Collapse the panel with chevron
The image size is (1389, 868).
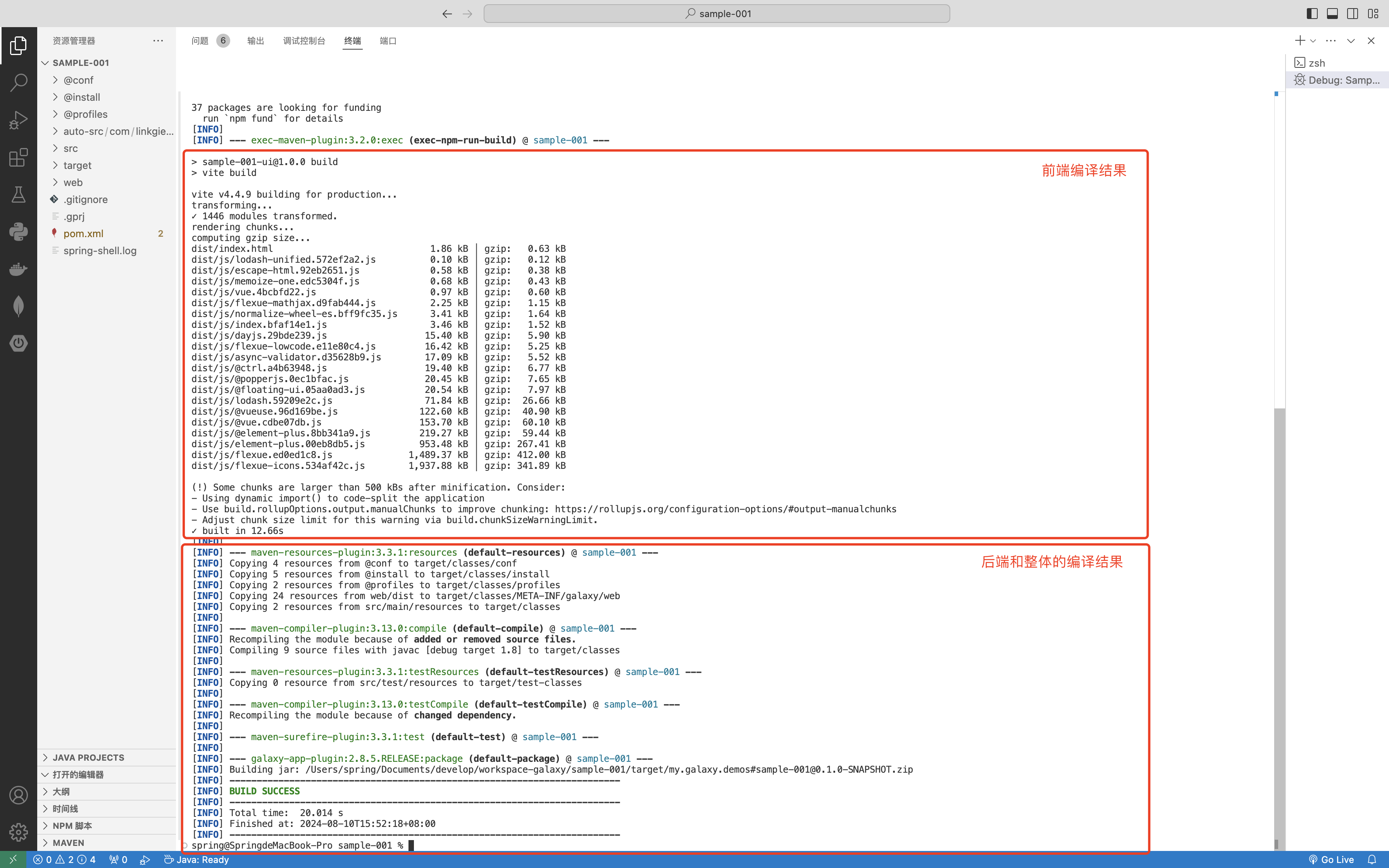point(1351,41)
